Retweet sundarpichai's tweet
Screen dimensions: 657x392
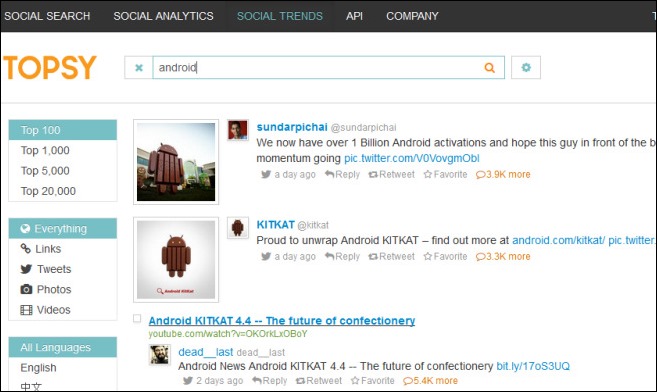(391, 174)
